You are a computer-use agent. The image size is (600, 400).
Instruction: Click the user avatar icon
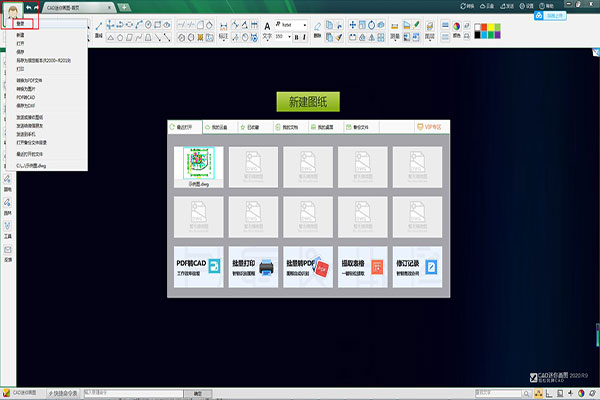point(13,11)
